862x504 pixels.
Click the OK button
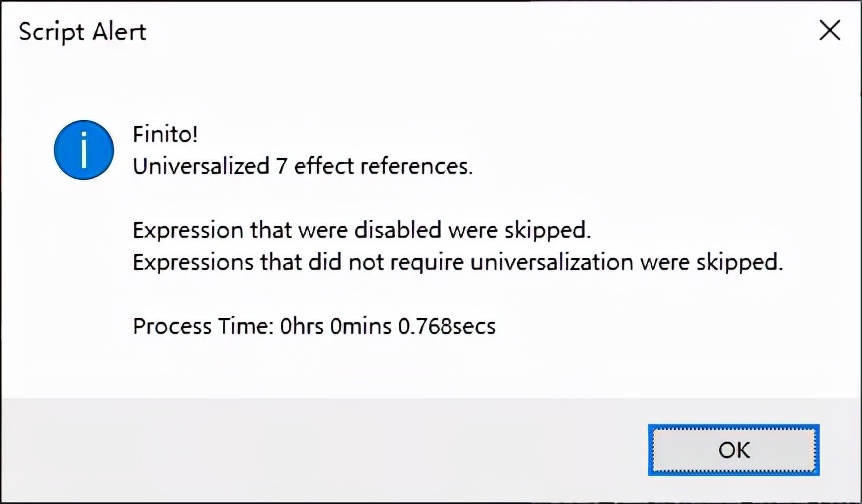(733, 451)
